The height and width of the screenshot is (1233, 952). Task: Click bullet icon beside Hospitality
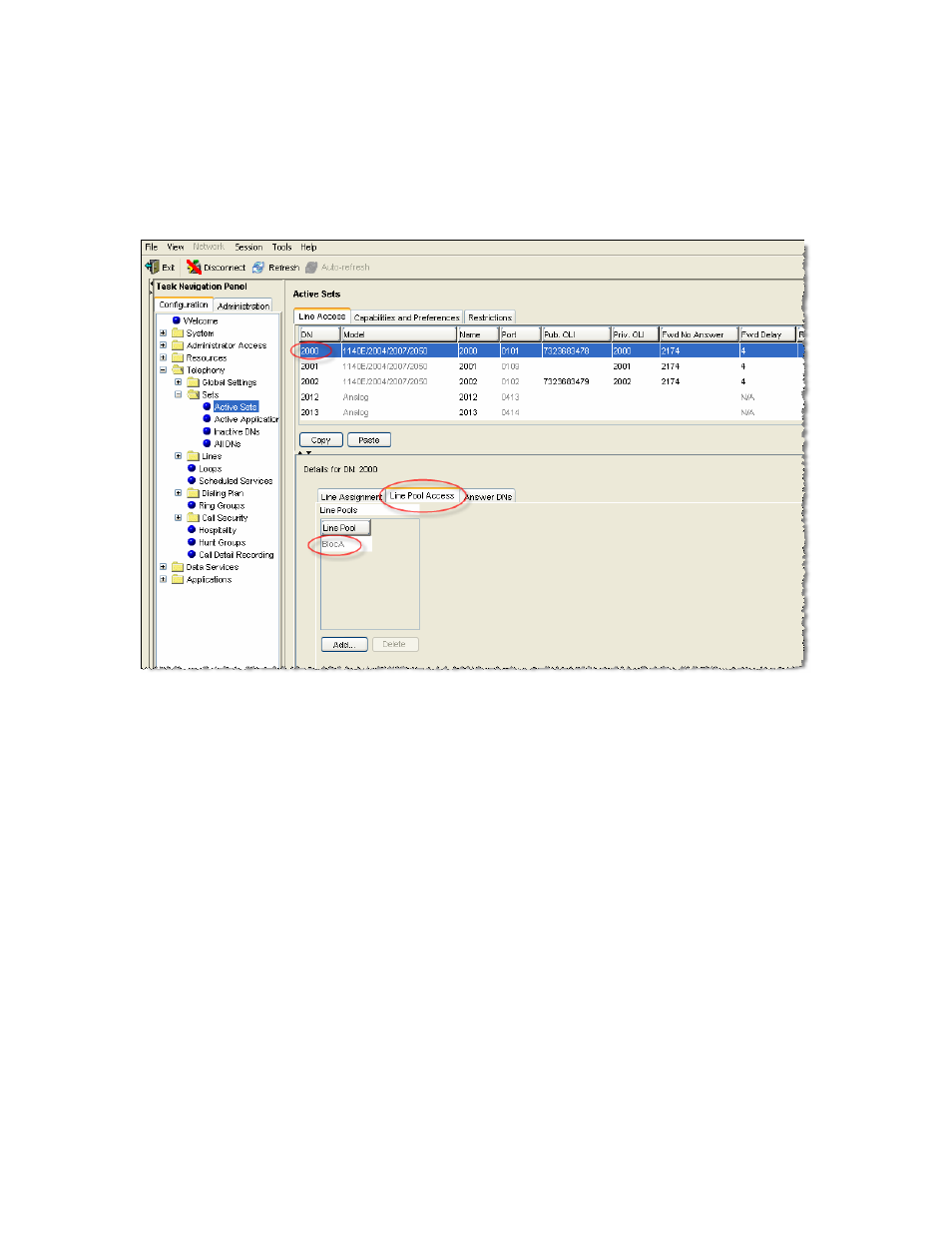[192, 529]
